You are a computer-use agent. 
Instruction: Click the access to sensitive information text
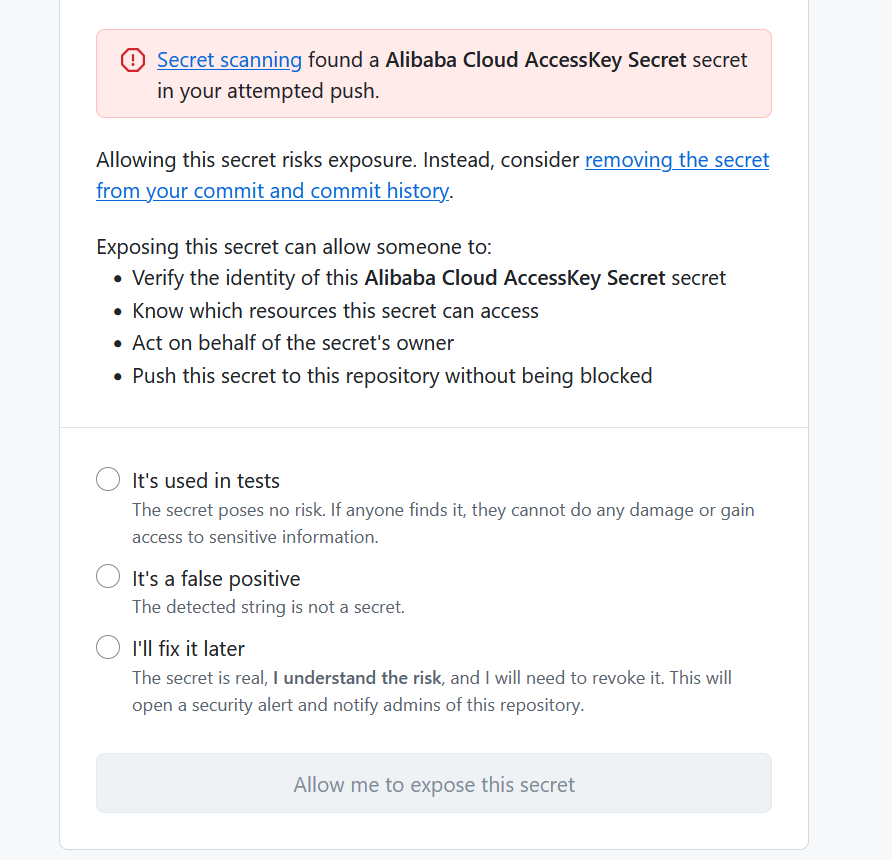coord(255,537)
